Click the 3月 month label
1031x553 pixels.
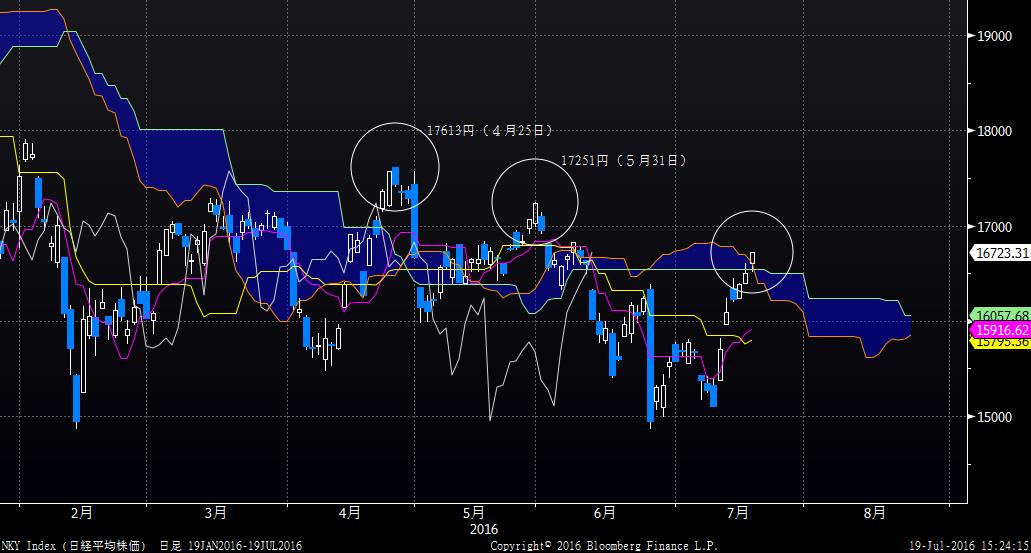click(216, 513)
